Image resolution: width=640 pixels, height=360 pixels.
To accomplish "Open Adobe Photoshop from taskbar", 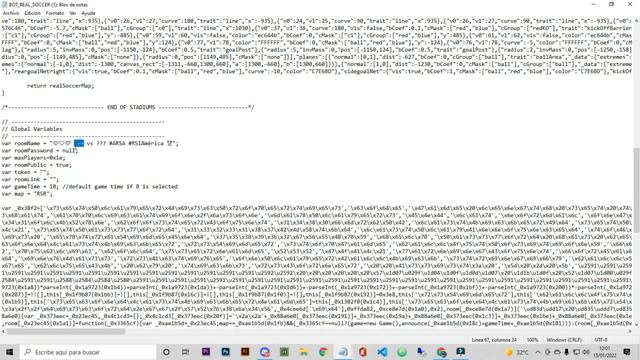I will pos(225,352).
